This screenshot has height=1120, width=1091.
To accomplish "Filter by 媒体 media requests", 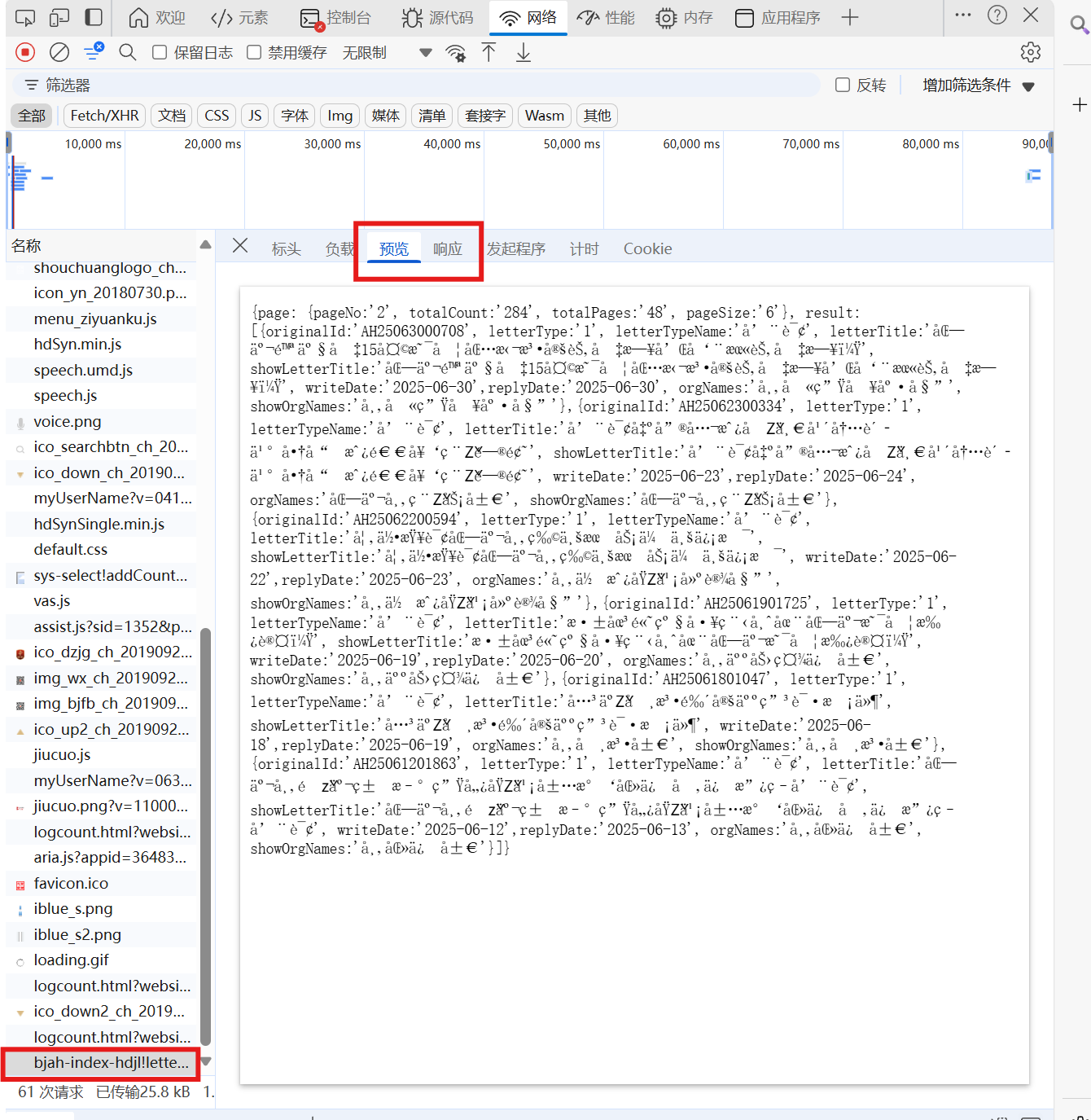I will 385,116.
